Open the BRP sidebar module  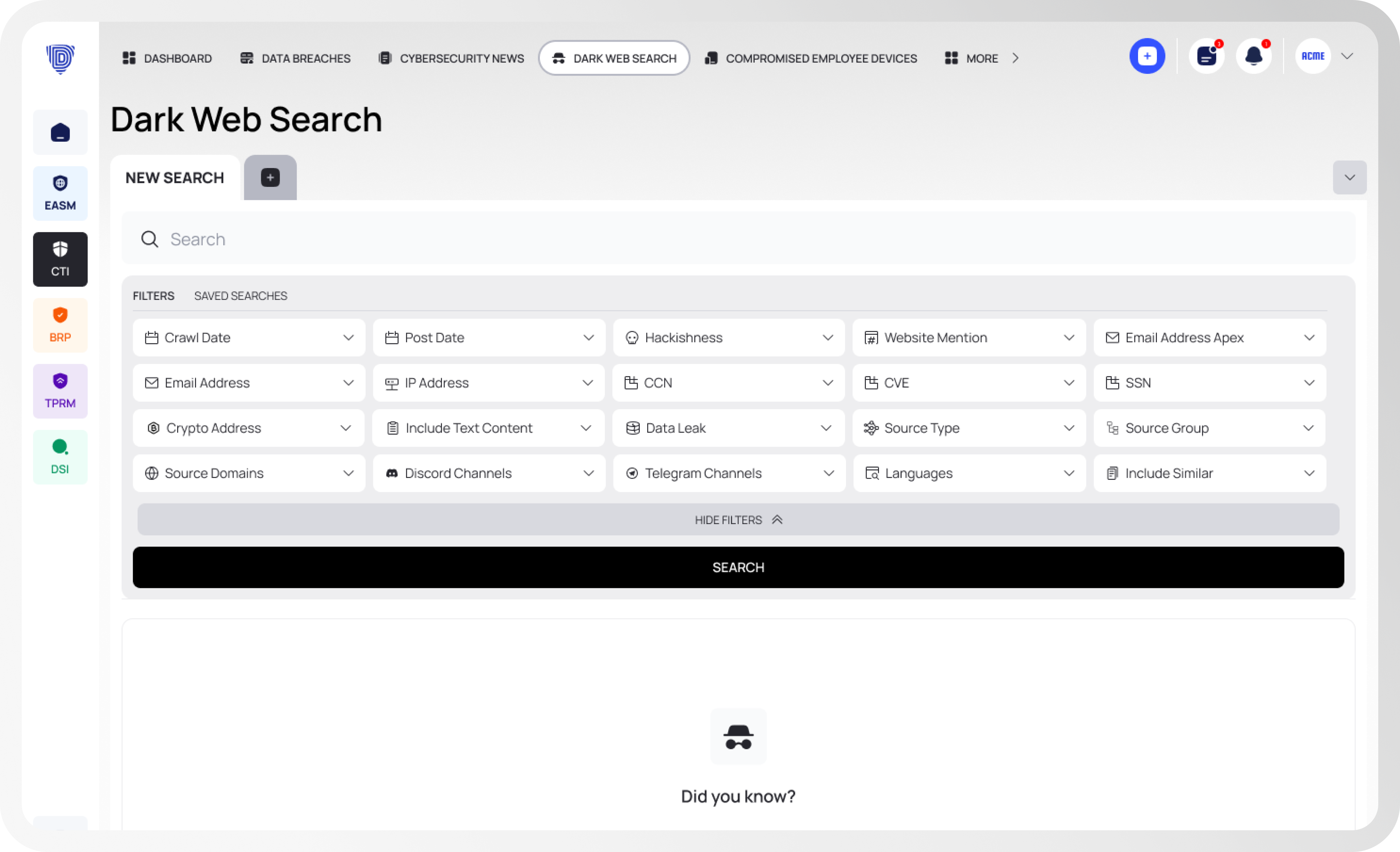tap(60, 325)
